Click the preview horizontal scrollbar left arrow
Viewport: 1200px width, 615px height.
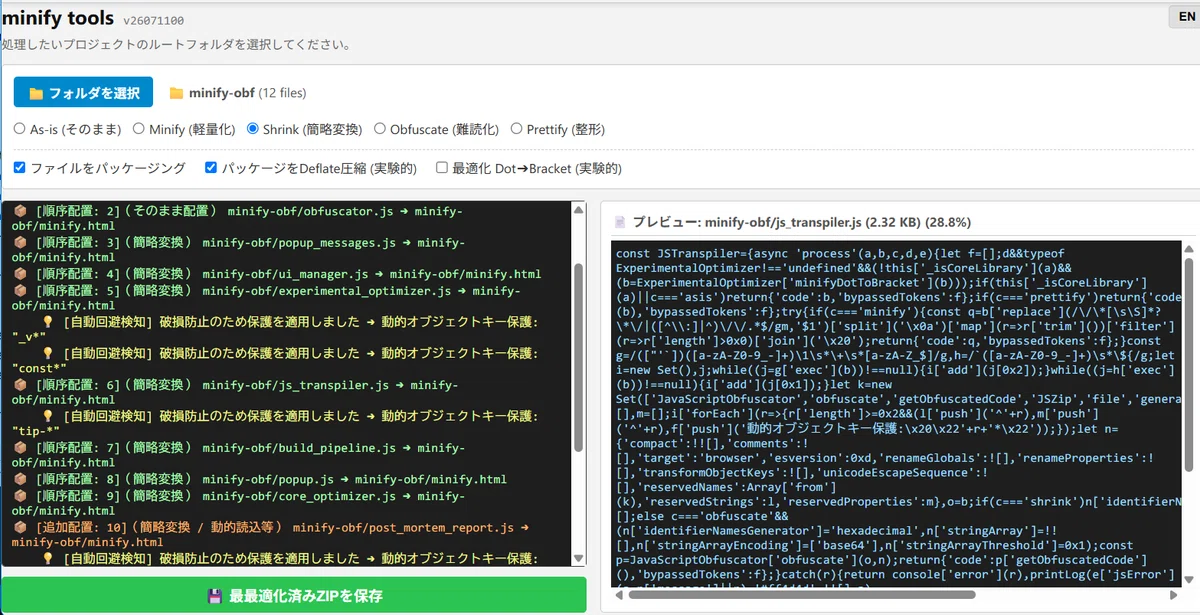click(619, 595)
